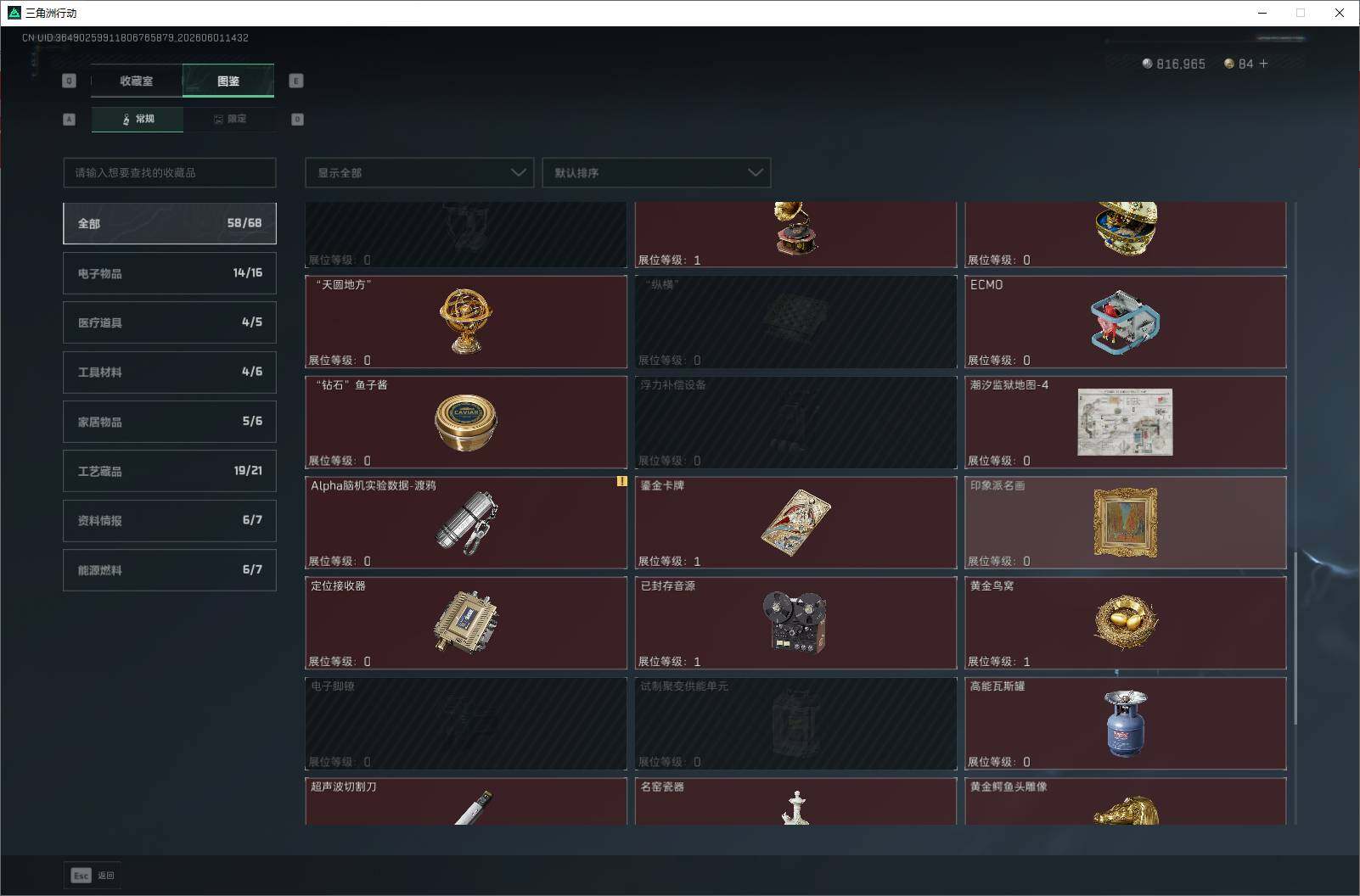This screenshot has height=896, width=1360.
Task: Select the 定位接收器 receiver icon
Action: [x=466, y=622]
